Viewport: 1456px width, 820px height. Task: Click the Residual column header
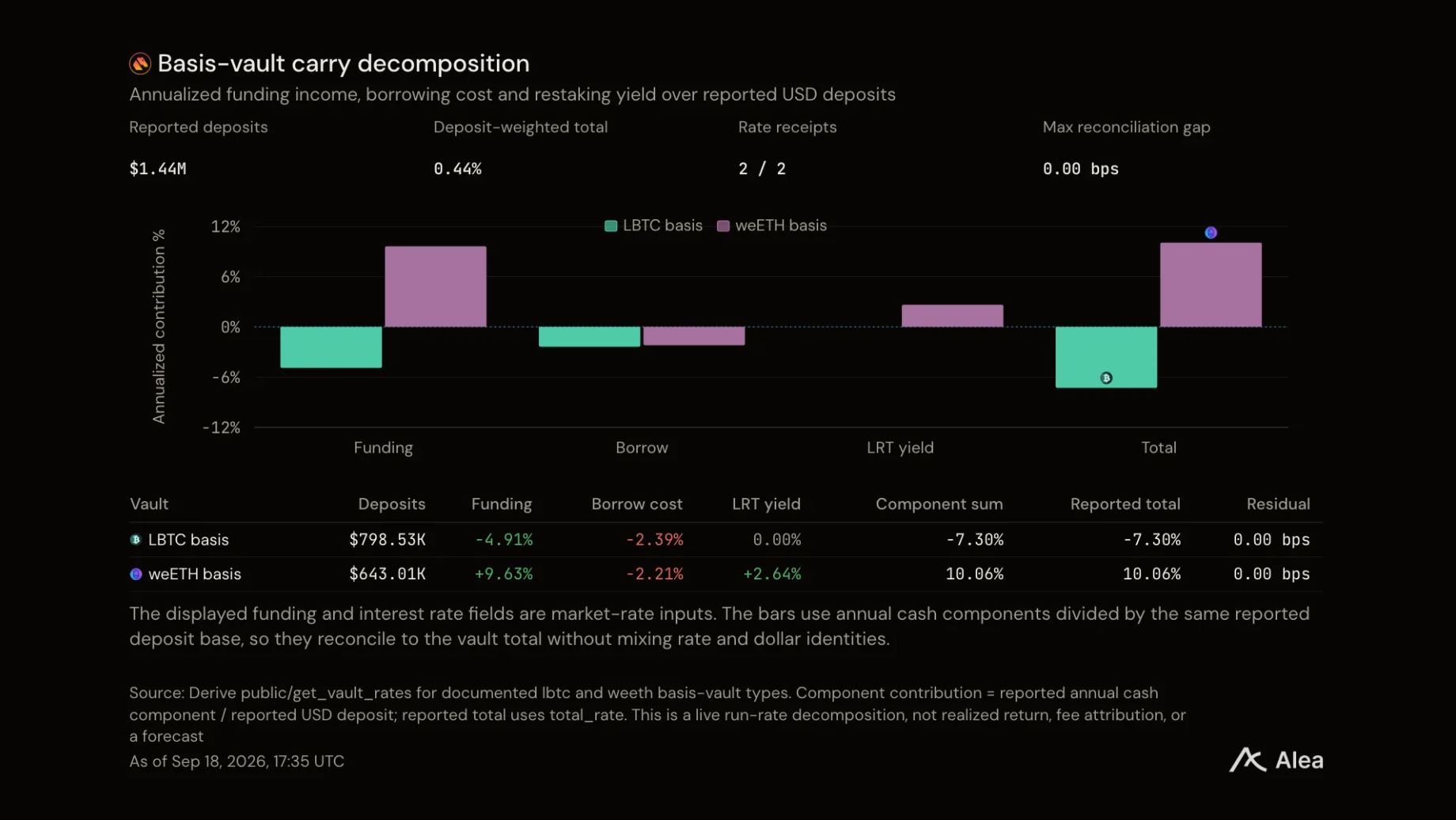coord(1278,504)
